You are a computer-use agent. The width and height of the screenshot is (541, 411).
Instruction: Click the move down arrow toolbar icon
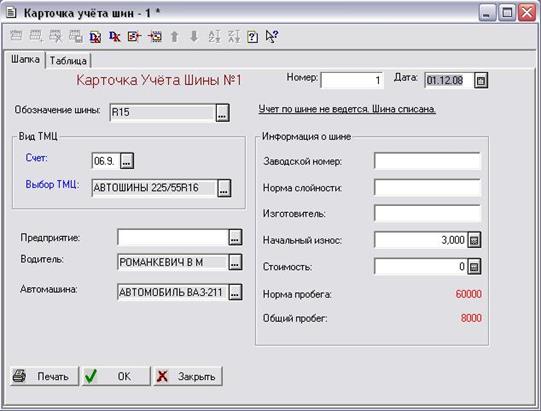coord(194,36)
